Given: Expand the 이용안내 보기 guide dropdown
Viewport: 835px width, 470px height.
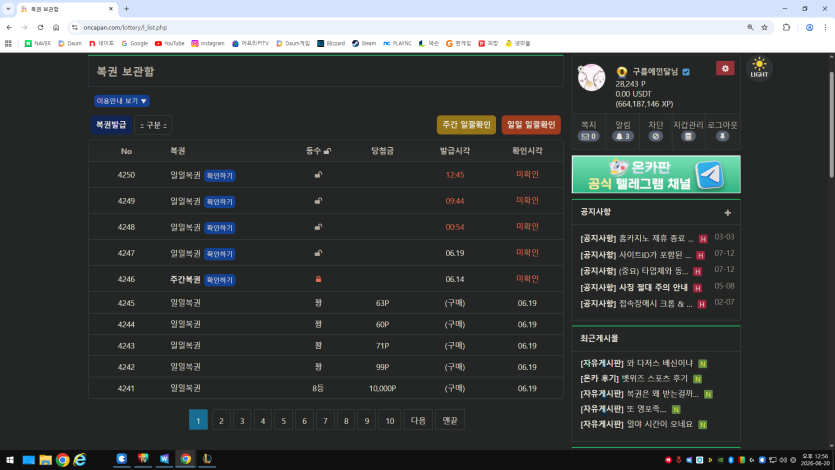Looking at the screenshot, I should pos(121,101).
